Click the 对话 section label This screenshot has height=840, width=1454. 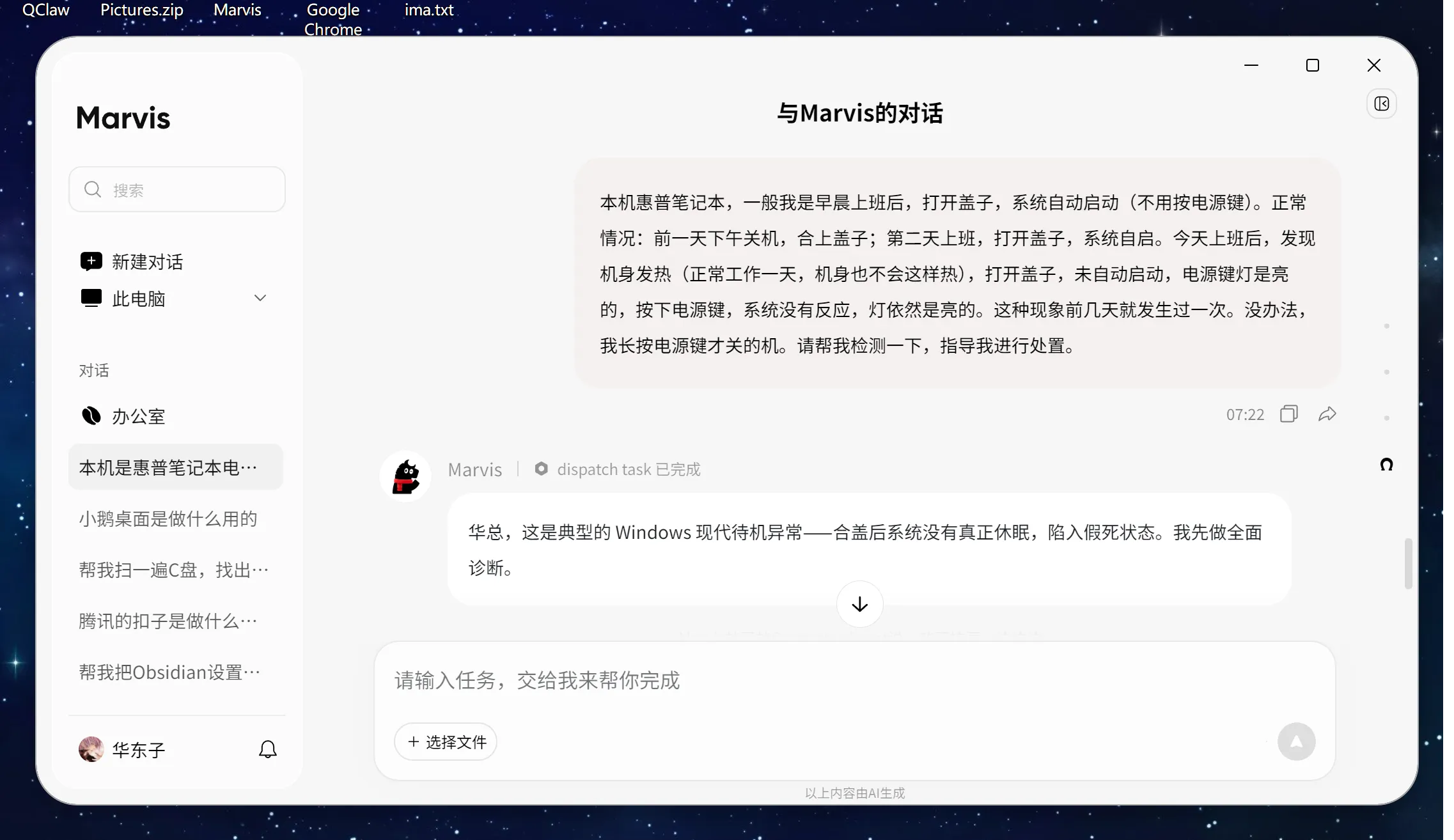94,370
